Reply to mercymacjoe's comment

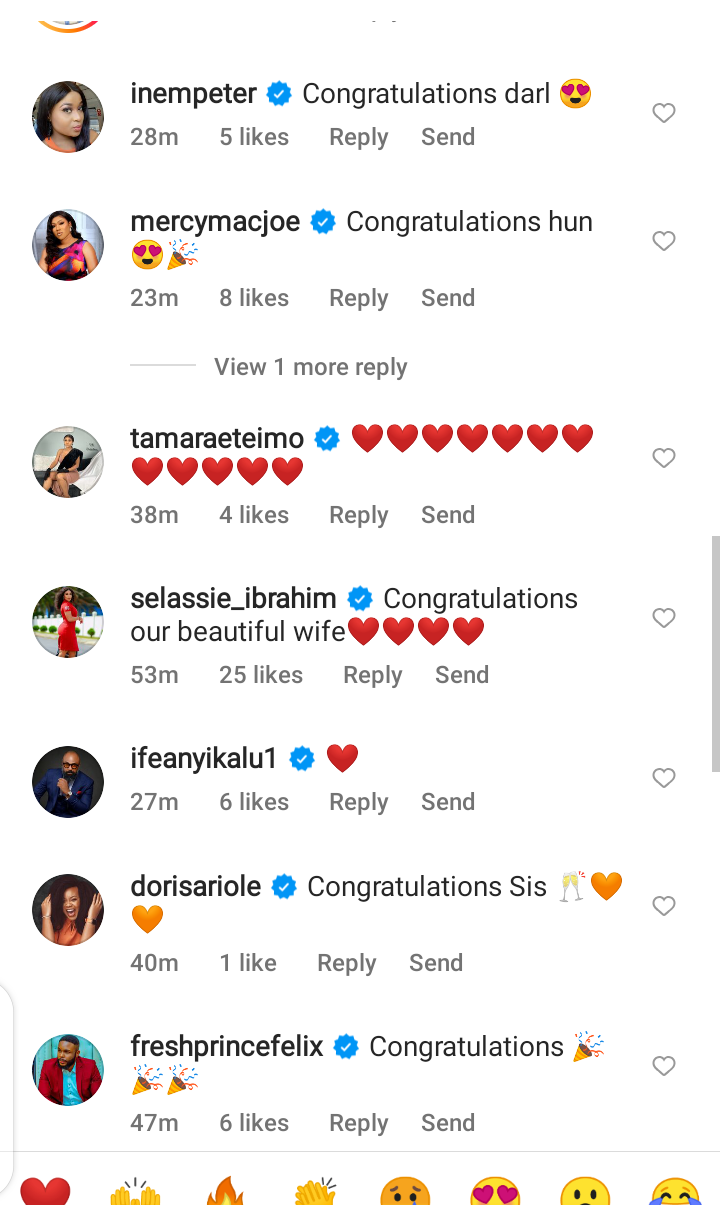point(358,298)
